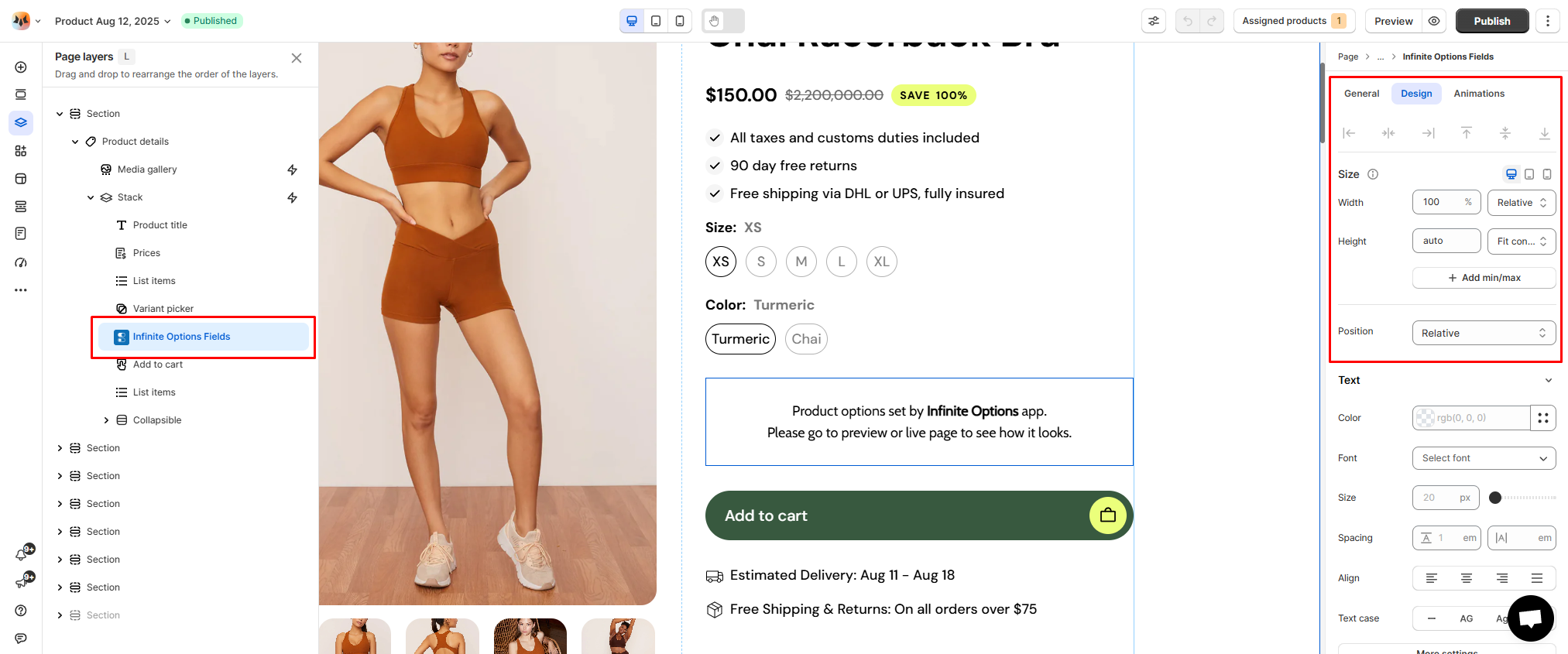Image resolution: width=1568 pixels, height=654 pixels.
Task: Click the hand pan tool icon
Action: tap(714, 21)
